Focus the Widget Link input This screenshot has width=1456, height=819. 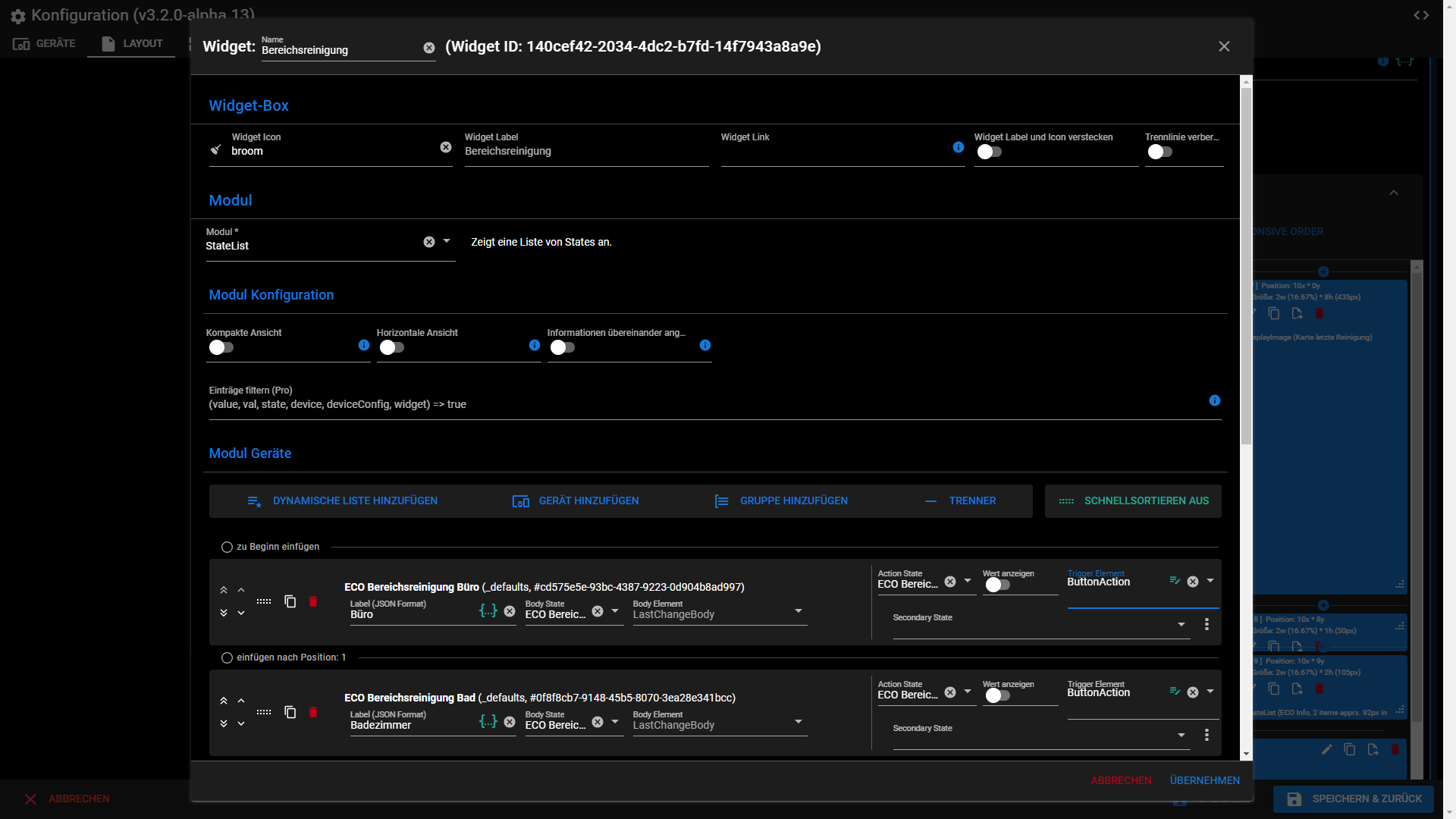pyautogui.click(x=834, y=151)
